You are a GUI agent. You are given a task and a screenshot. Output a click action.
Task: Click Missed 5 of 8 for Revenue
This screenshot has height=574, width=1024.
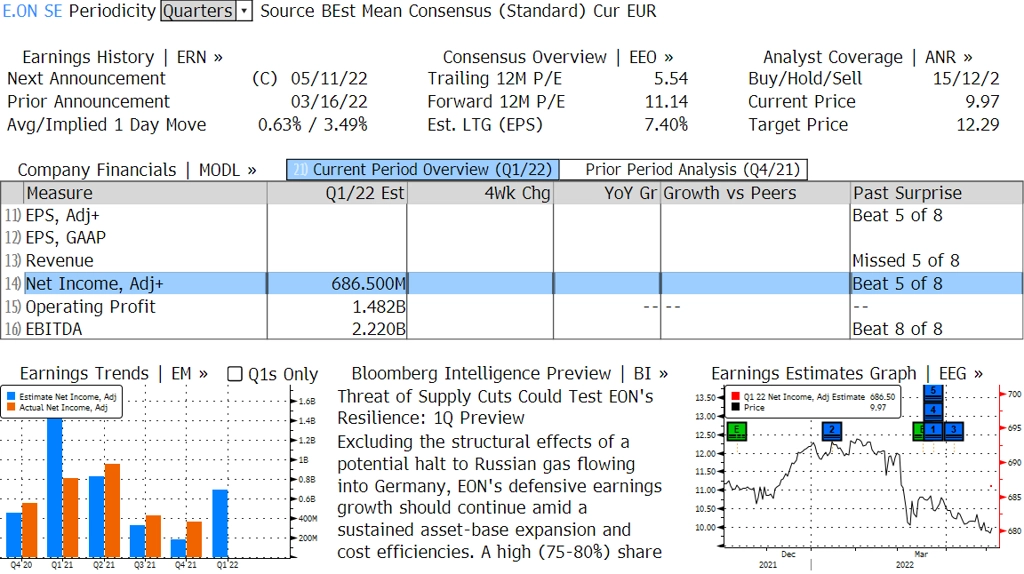tap(906, 261)
